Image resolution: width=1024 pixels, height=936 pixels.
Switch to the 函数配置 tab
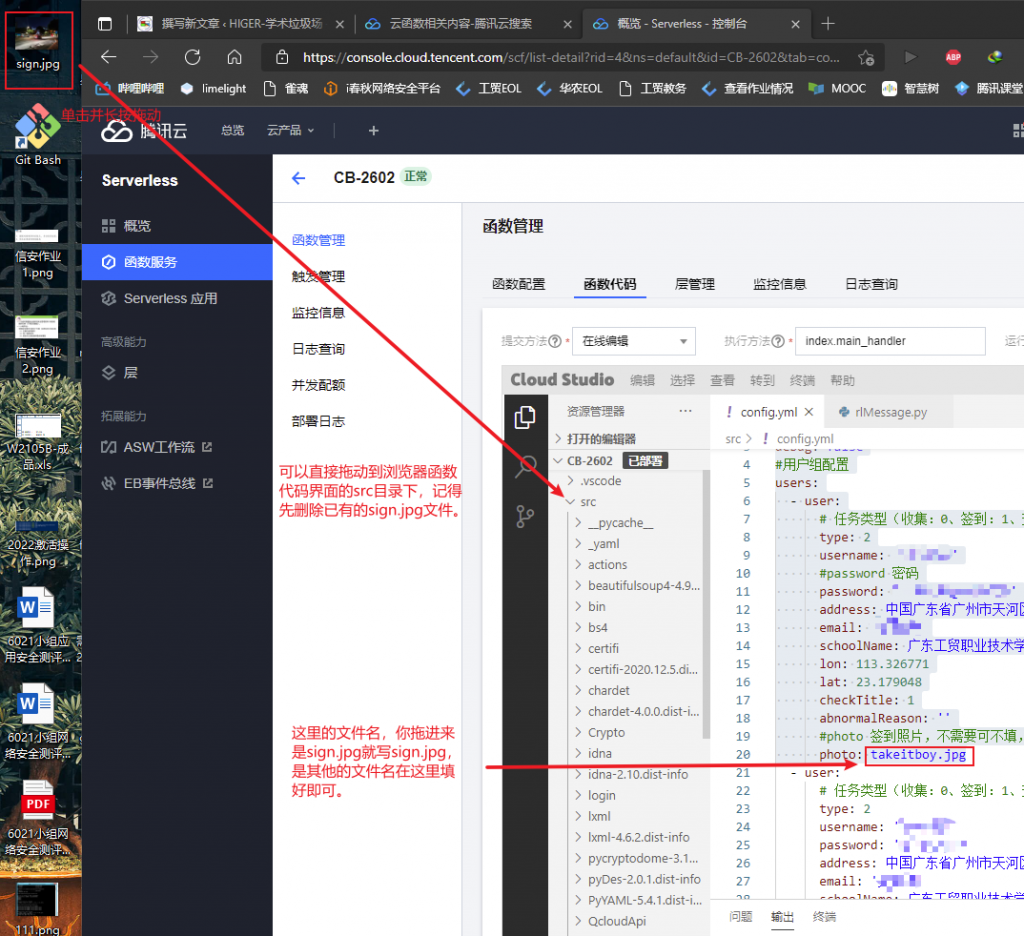click(519, 284)
